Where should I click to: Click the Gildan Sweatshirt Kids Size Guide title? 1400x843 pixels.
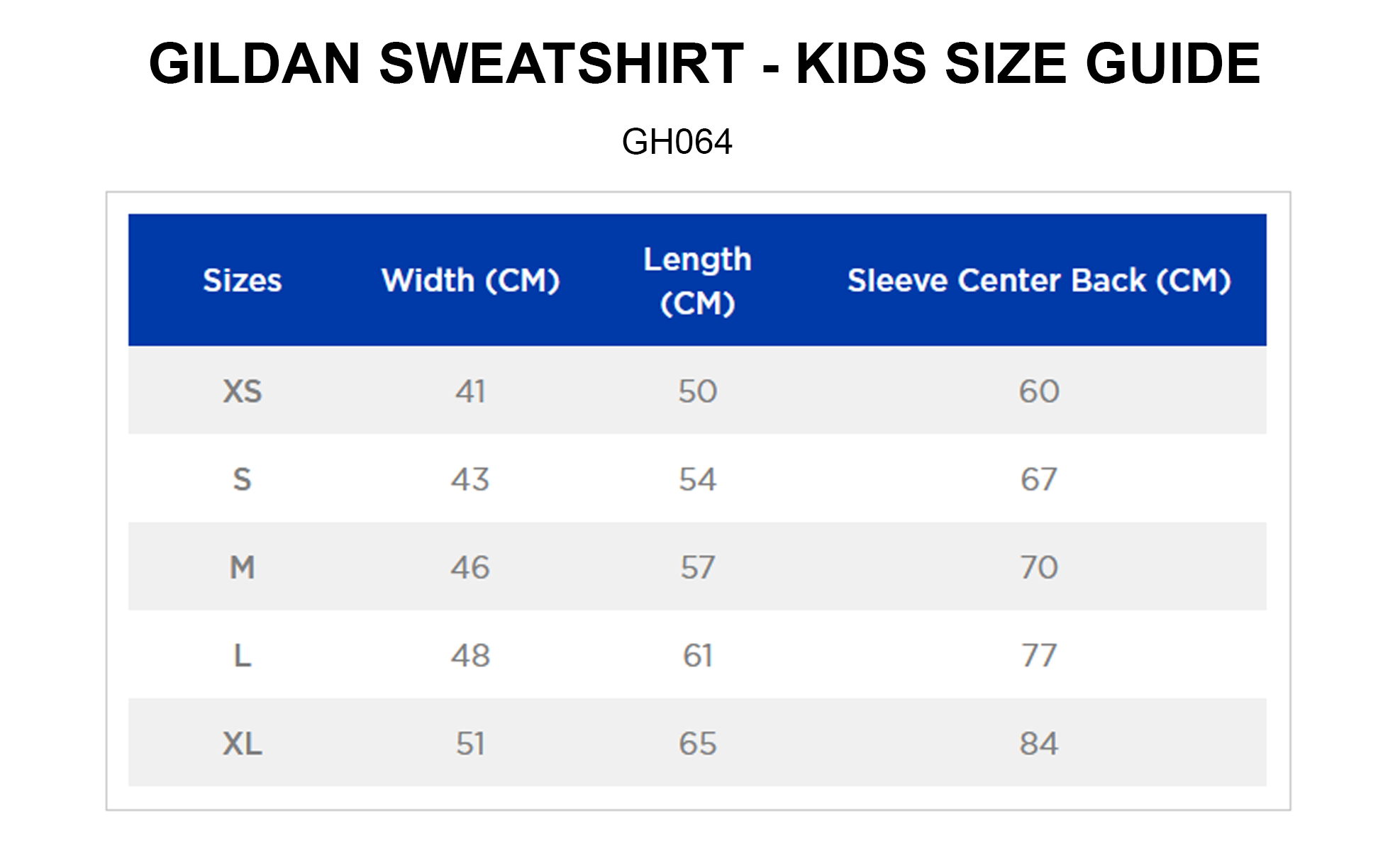pos(704,64)
